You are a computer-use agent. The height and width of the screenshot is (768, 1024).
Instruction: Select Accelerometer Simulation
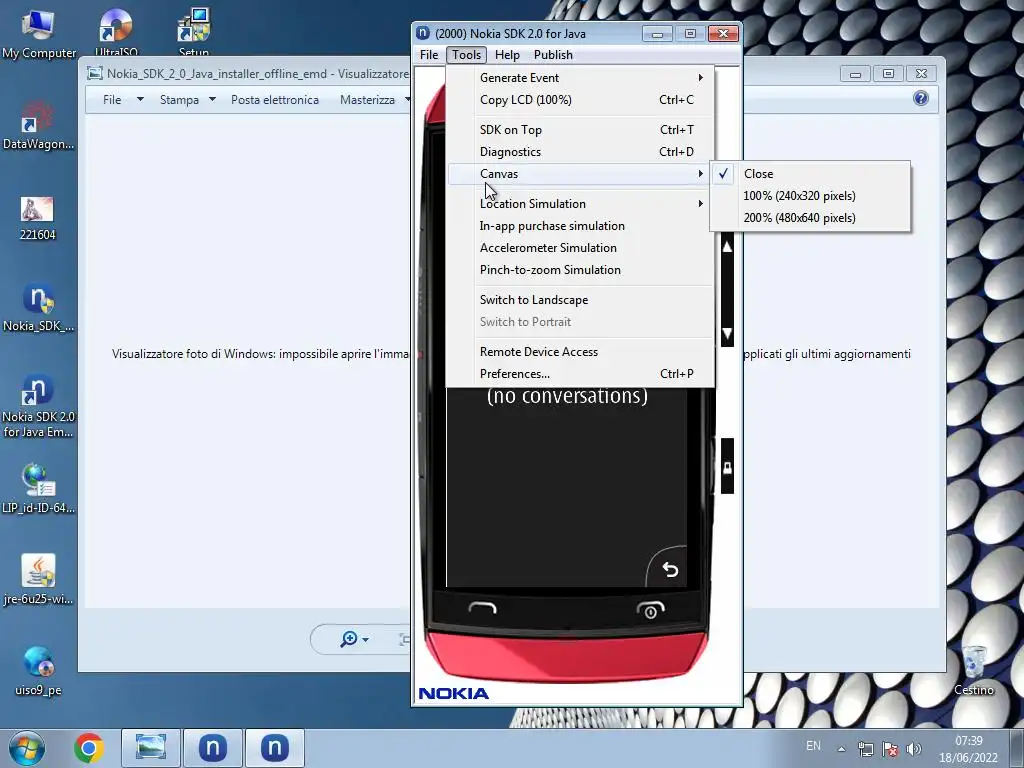point(580,248)
